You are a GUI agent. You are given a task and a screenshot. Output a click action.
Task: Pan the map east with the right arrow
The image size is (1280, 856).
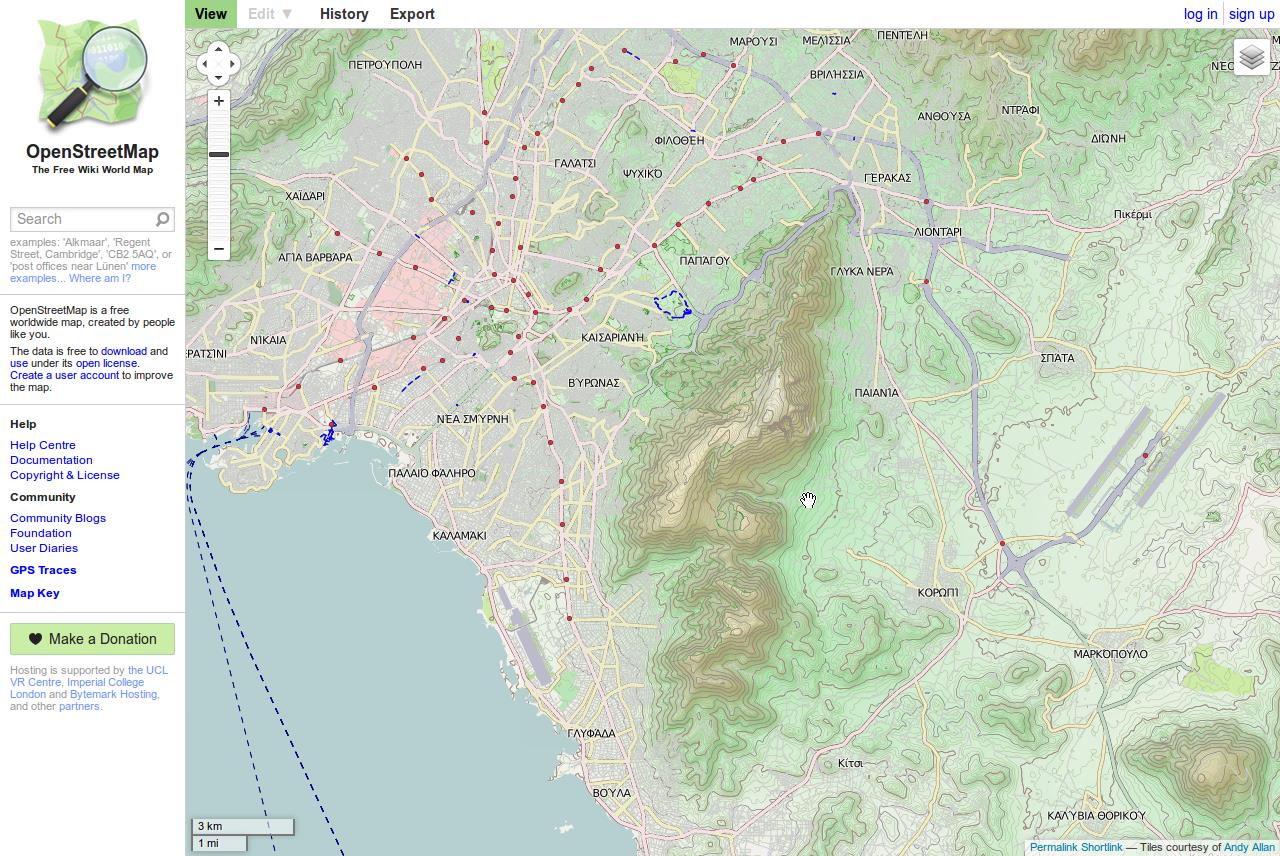232,64
